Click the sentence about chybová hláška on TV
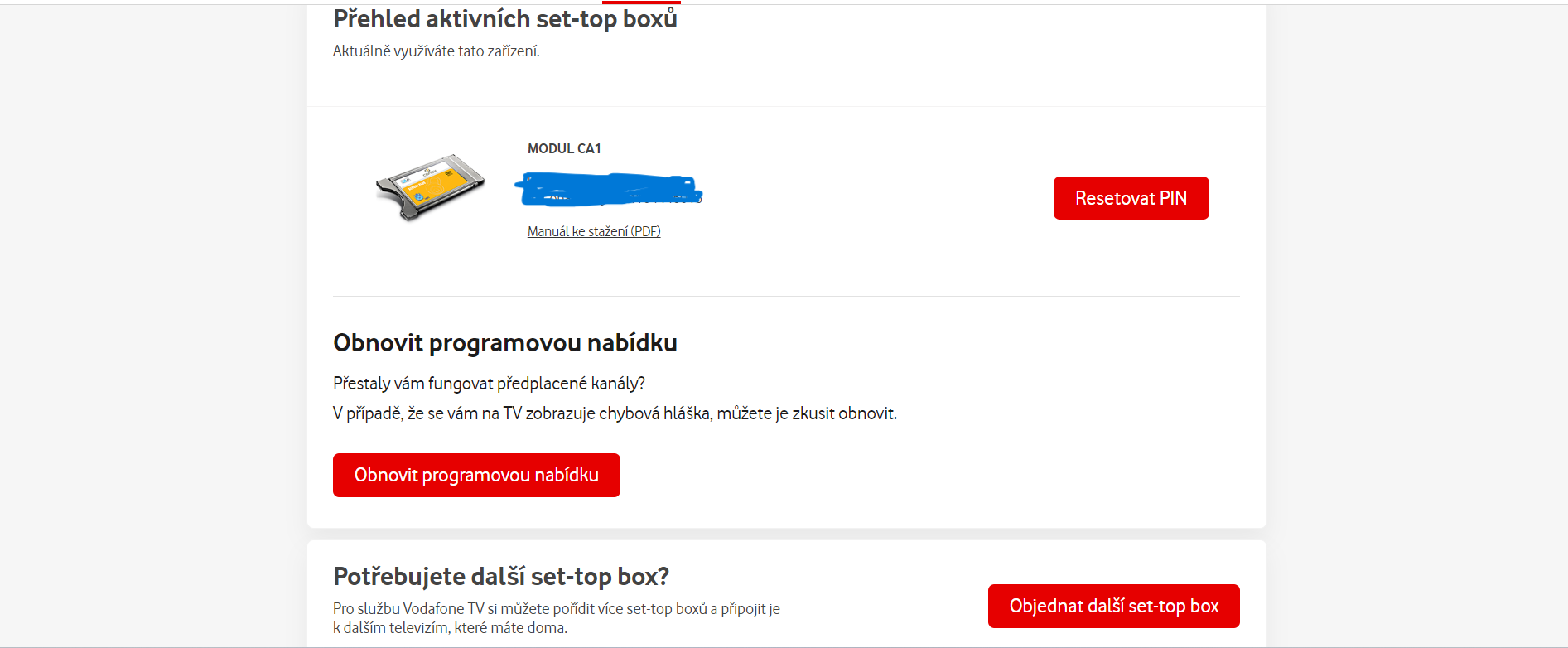 click(615, 413)
